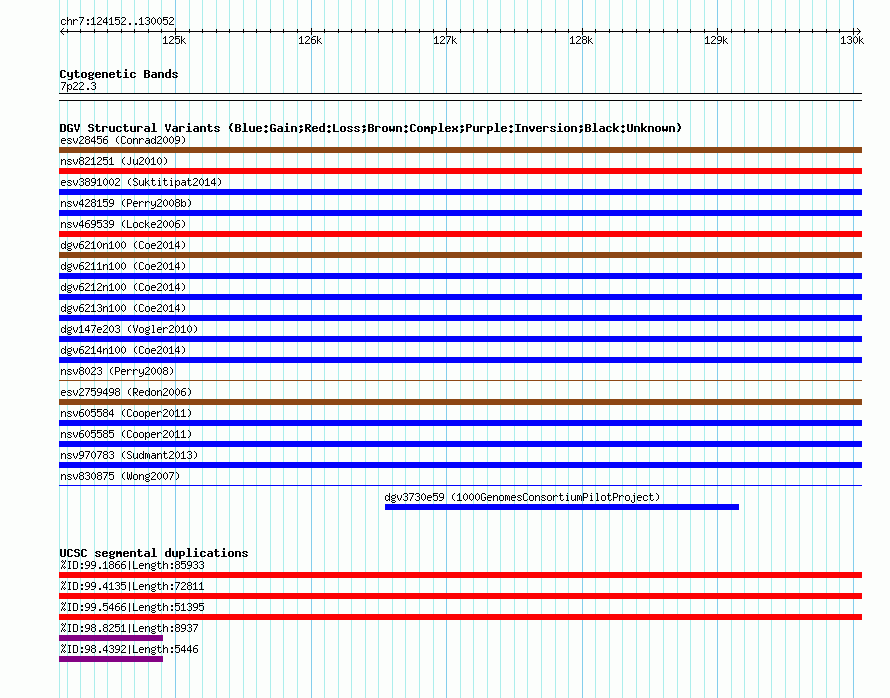
Task: Open the dgv6210n100 (Coe2014) variant
Action: [x=123, y=245]
